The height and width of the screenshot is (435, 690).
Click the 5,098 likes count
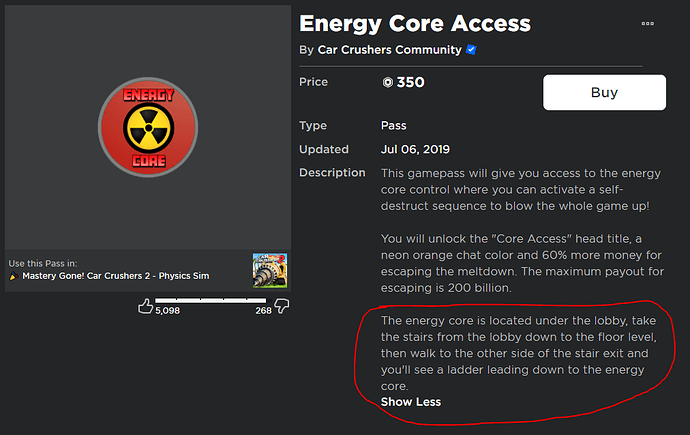[167, 311]
